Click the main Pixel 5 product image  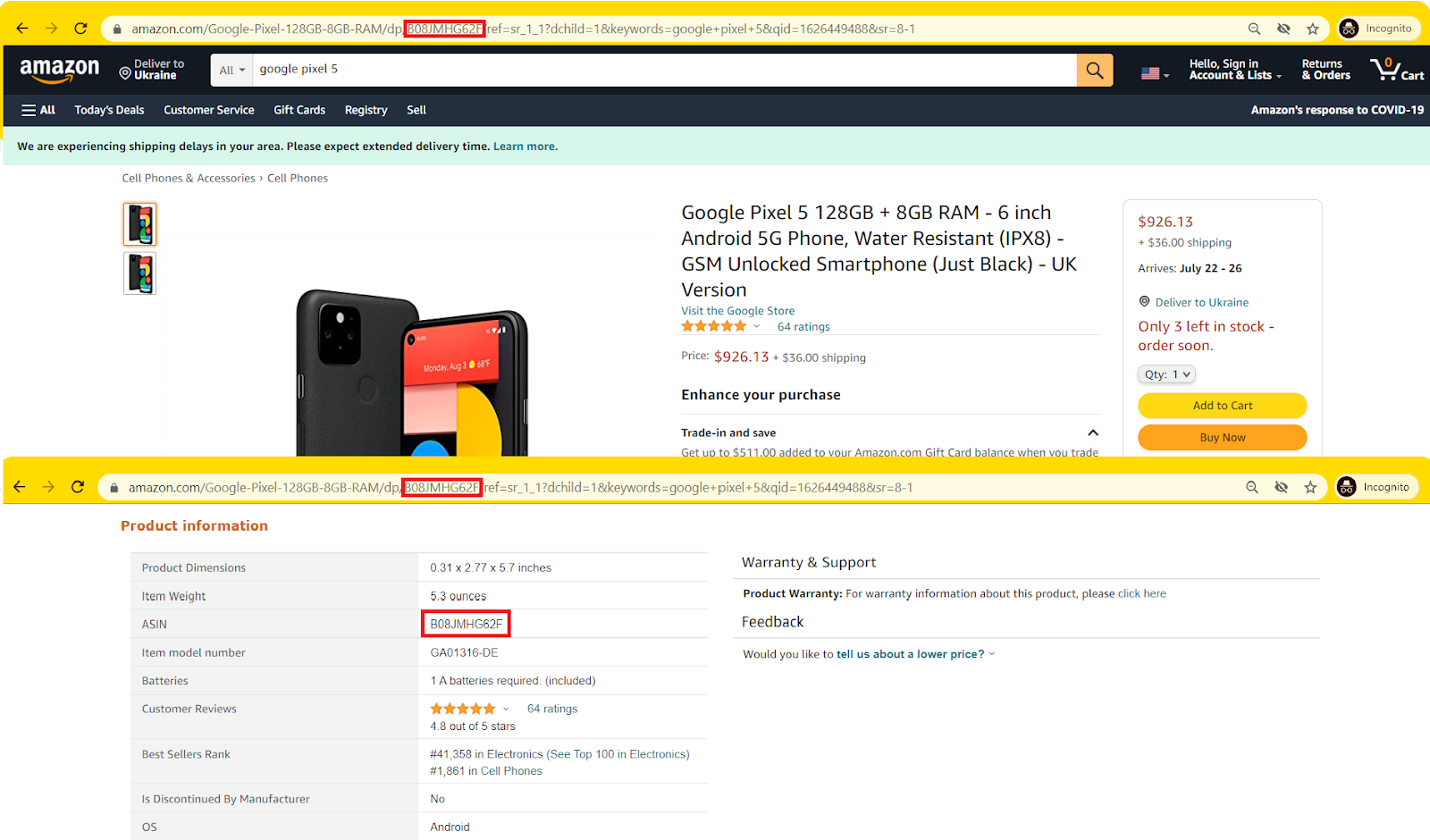pos(412,371)
